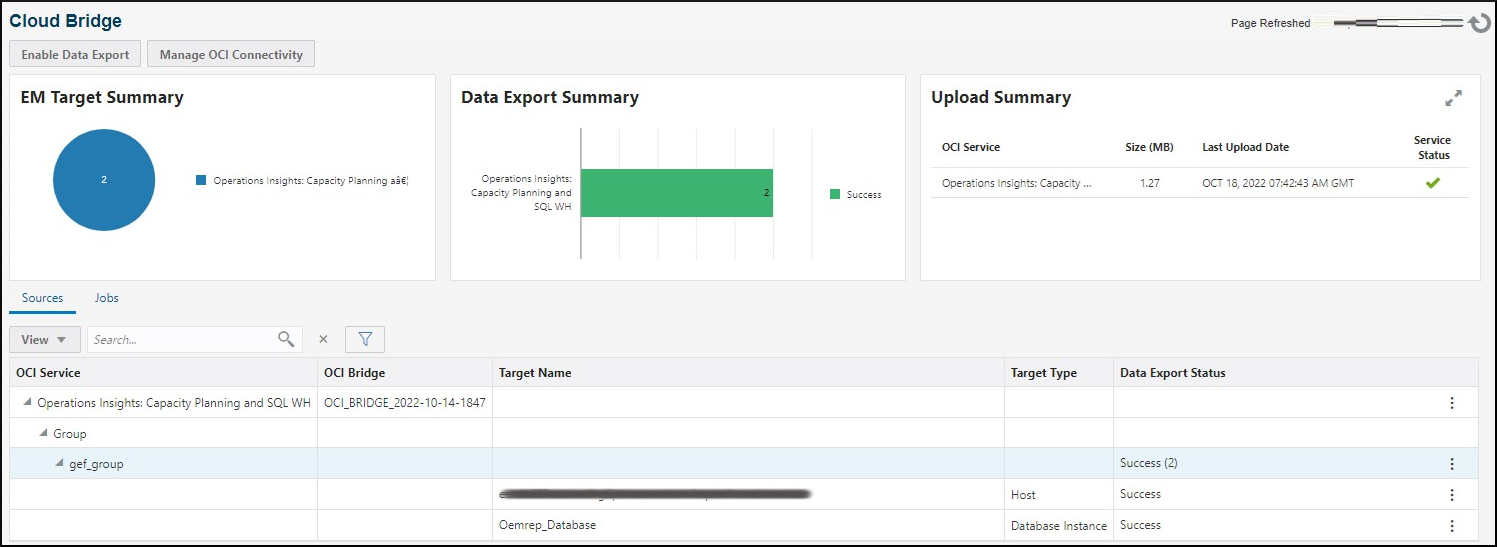
Task: Click OCI Service column header in Sources table
Action: pyautogui.click(x=163, y=372)
